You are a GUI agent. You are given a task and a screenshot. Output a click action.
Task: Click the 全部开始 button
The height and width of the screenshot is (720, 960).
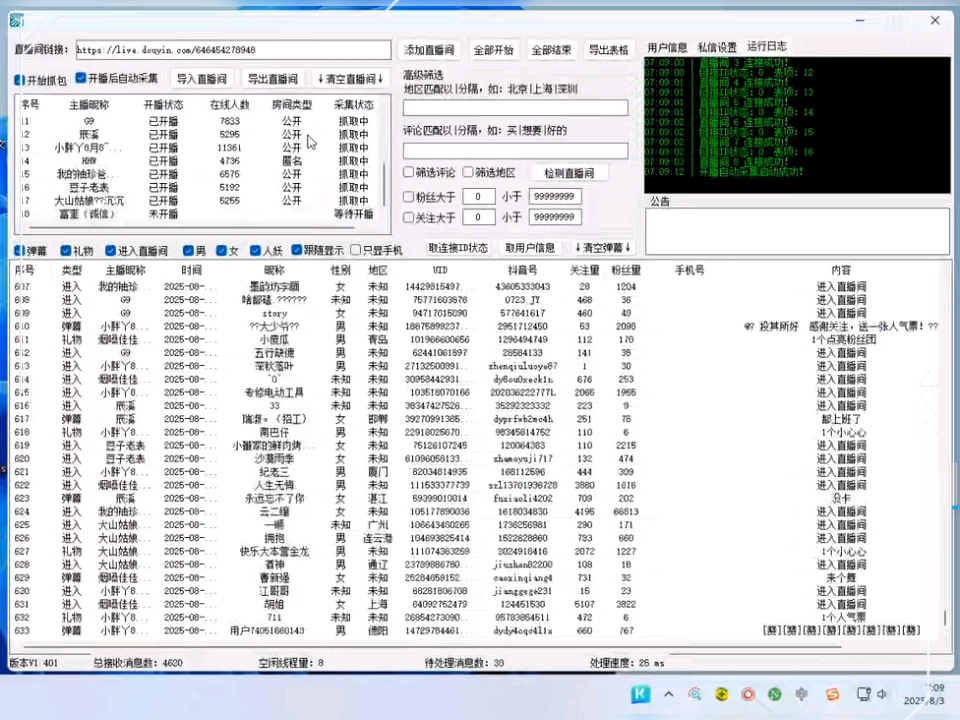493,50
